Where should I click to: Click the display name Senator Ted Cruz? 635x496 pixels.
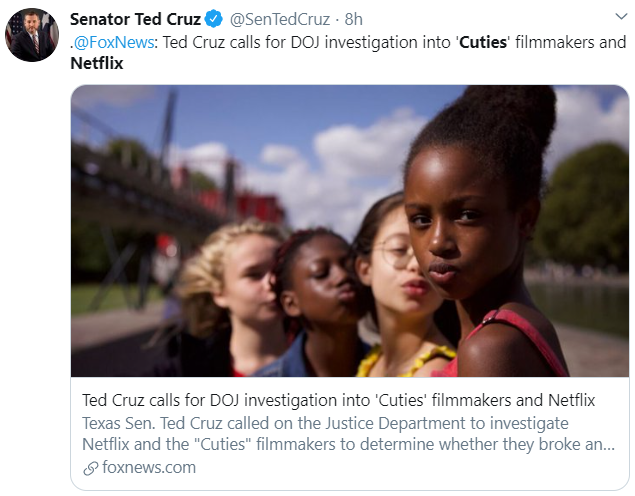tap(136, 18)
